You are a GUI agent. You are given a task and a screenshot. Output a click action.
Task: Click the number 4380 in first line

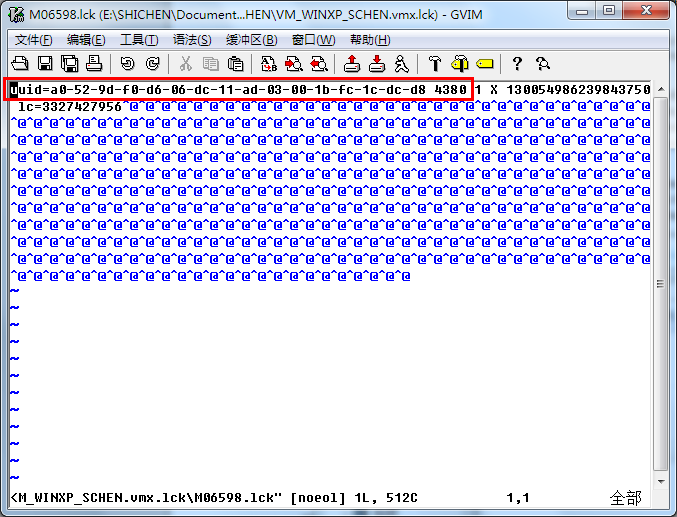click(x=450, y=89)
